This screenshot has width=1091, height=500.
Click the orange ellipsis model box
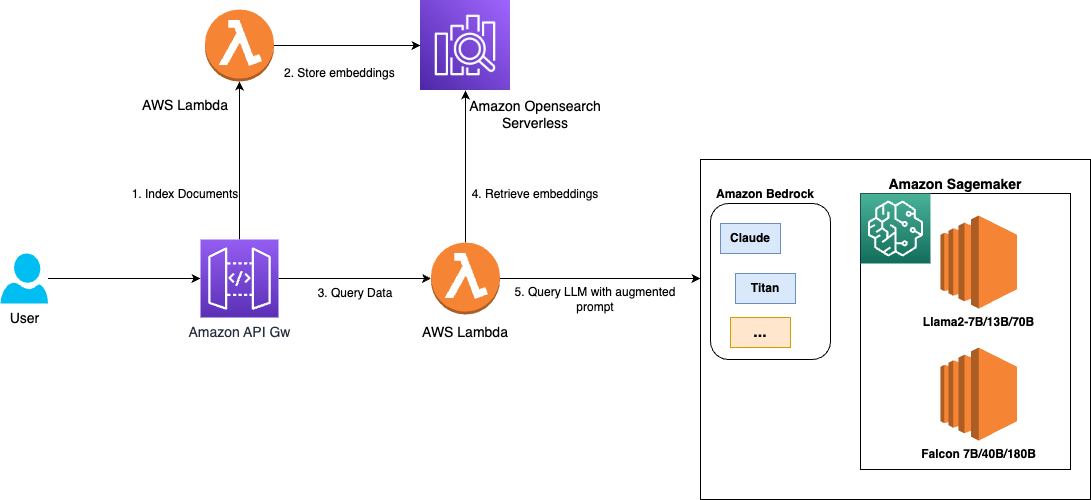pos(760,333)
